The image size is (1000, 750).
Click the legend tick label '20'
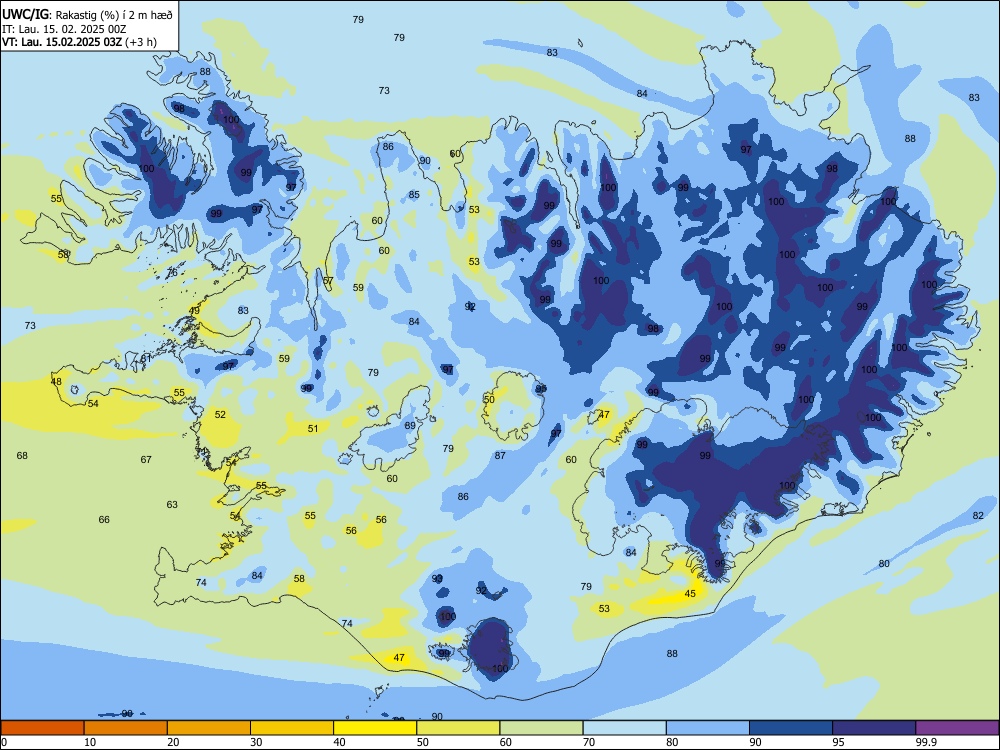pyautogui.click(x=173, y=742)
